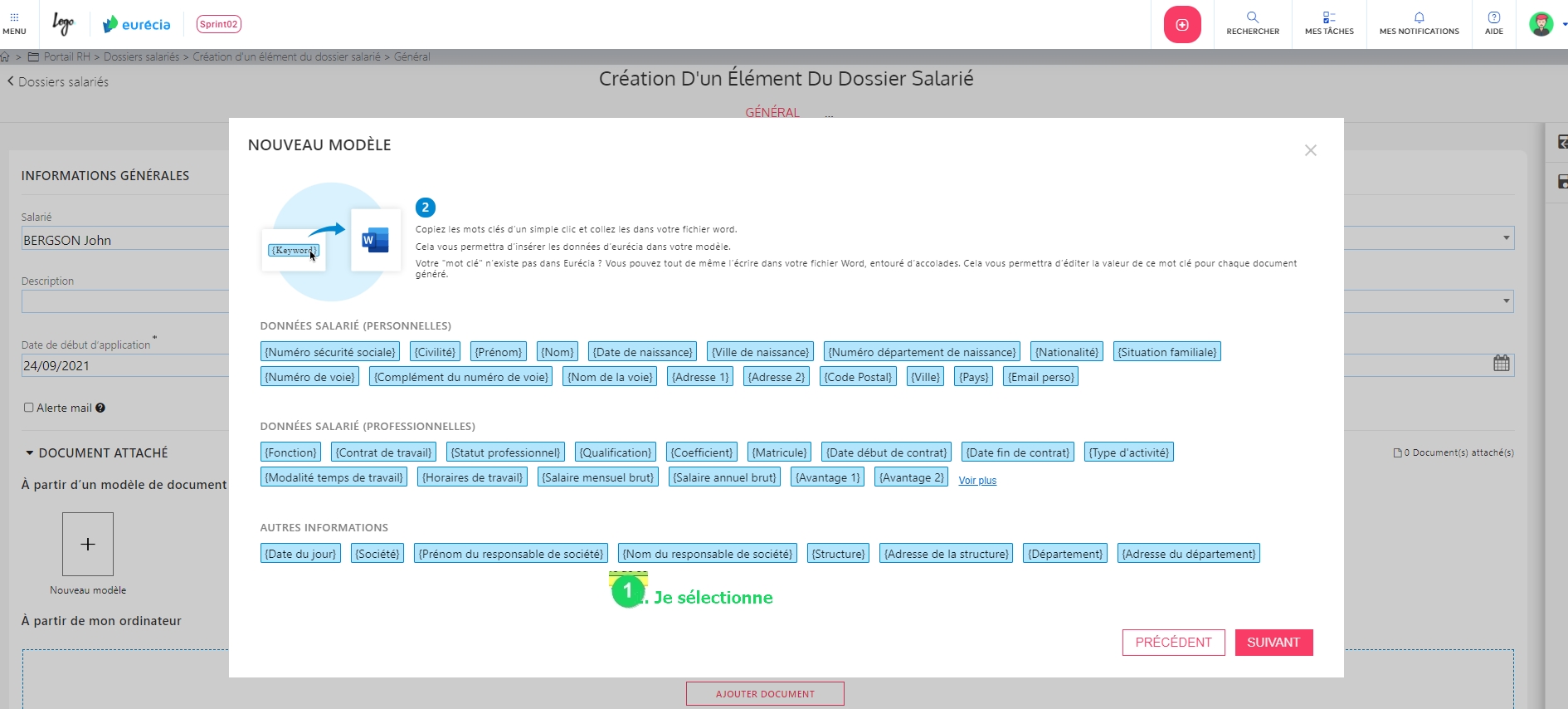Viewport: 1568px width, 709px height.
Task: Close the Nouveau modèle dialog
Action: (1310, 150)
